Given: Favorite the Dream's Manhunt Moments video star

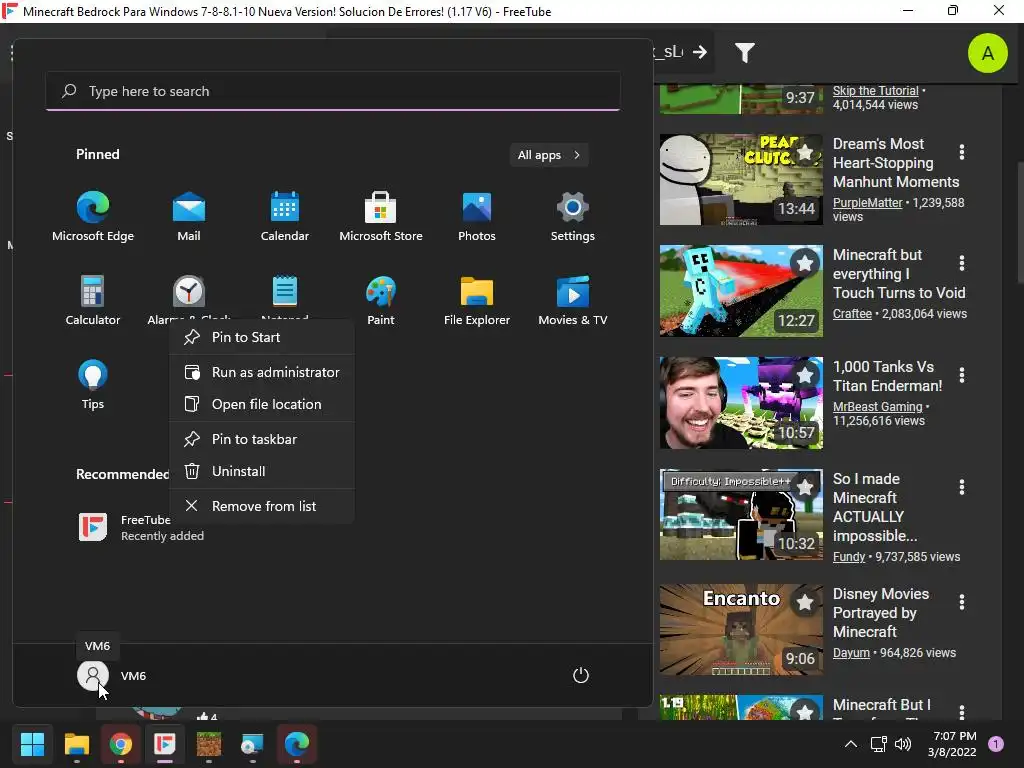Looking at the screenshot, I should click(805, 152).
